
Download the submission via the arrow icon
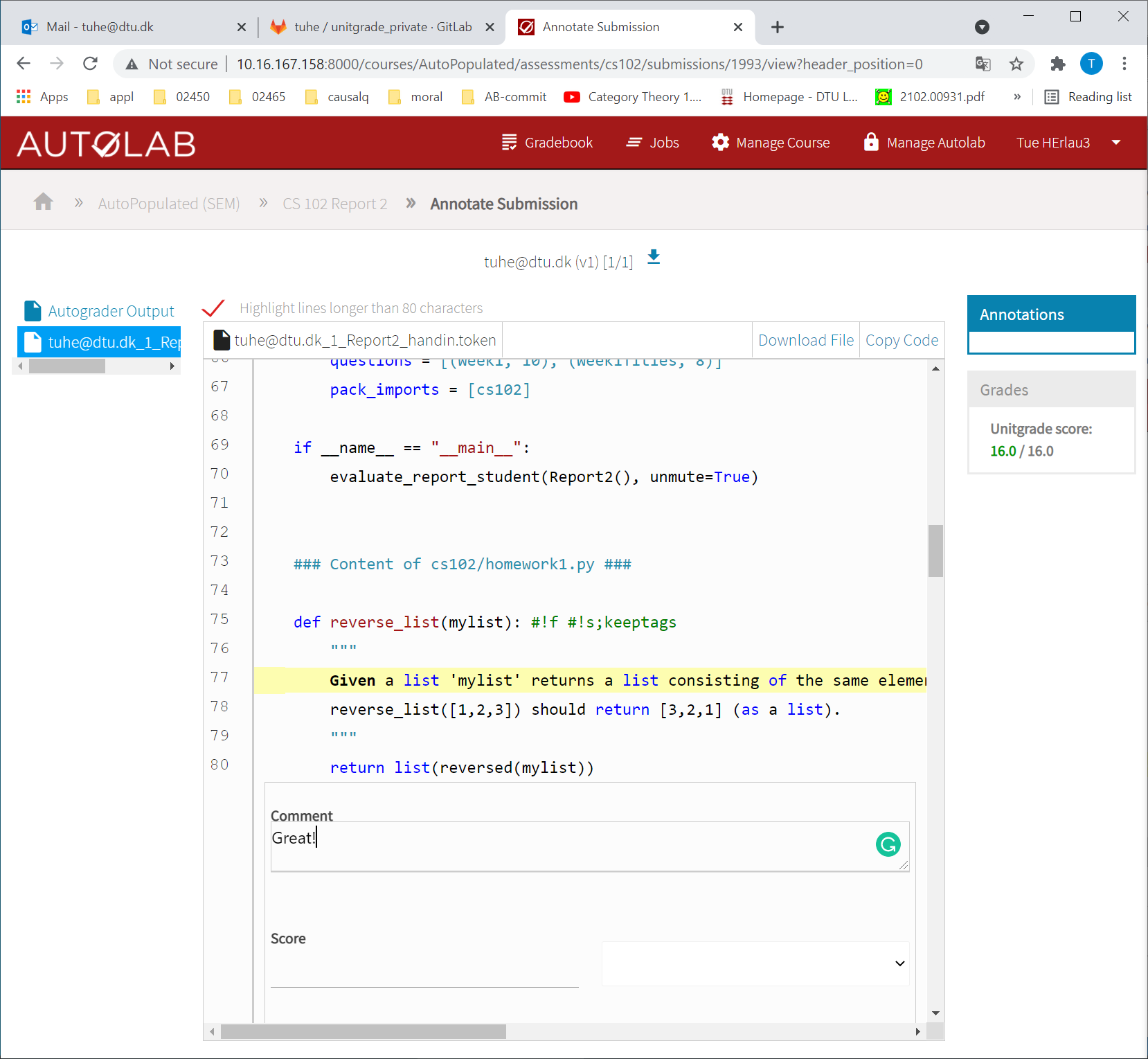[653, 258]
